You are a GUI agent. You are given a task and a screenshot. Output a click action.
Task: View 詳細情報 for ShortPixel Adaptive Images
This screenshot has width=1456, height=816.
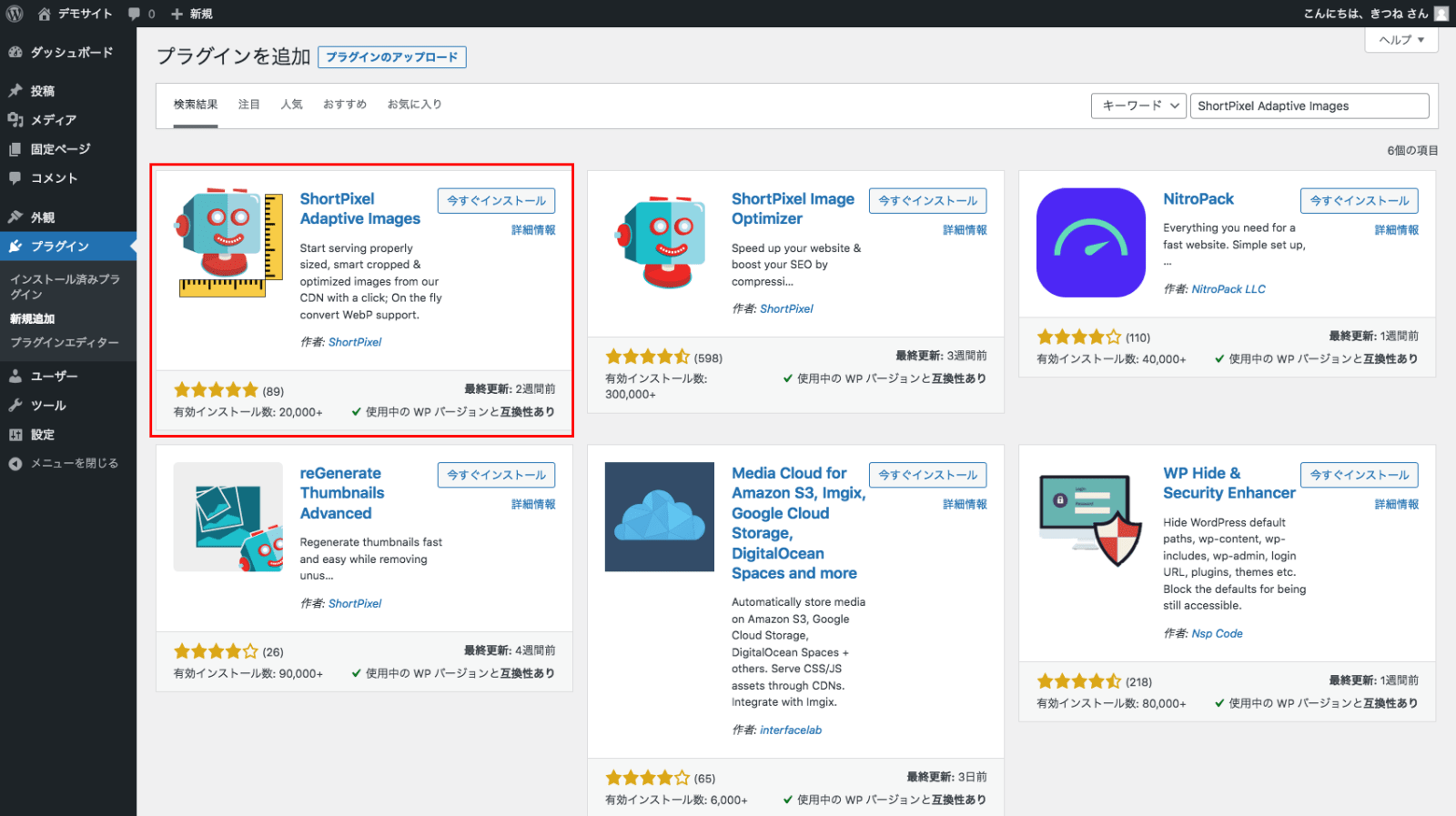[533, 230]
